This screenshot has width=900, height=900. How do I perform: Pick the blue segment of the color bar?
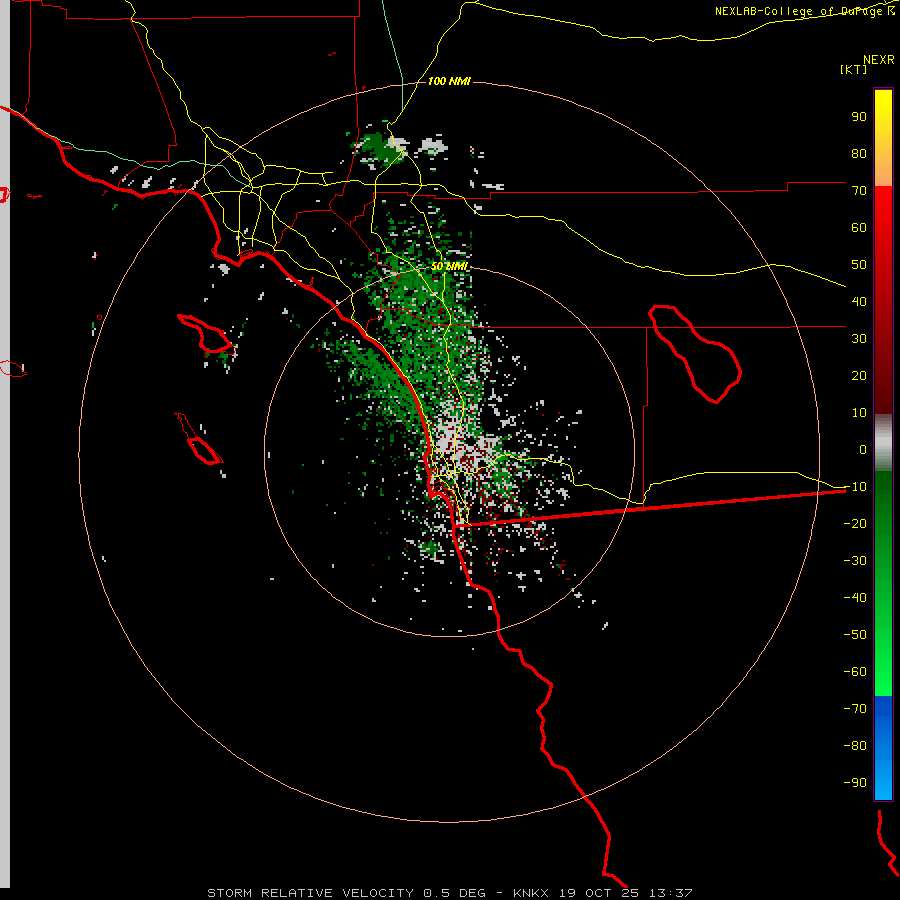883,748
